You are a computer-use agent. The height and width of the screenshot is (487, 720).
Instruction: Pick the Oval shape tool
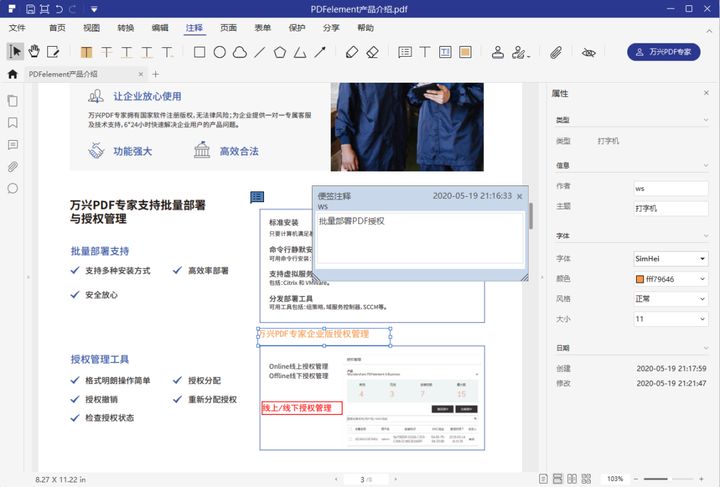click(219, 52)
